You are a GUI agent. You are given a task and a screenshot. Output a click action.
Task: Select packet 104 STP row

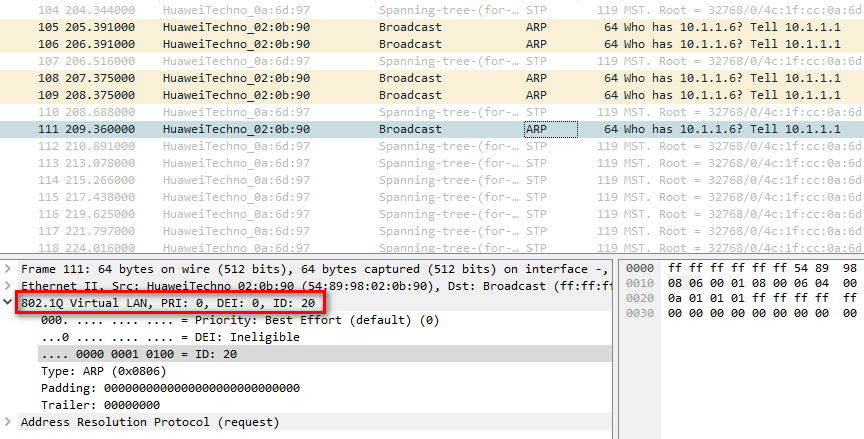(432, 10)
